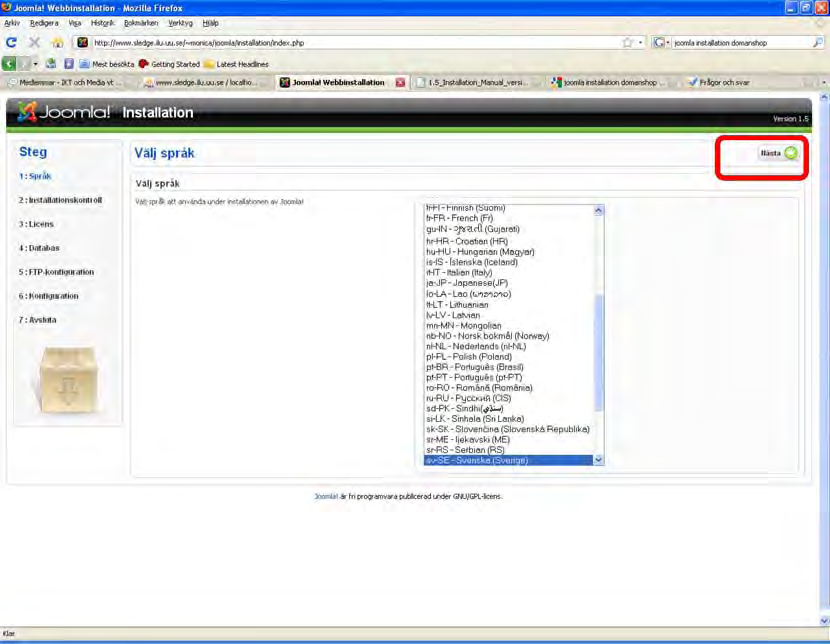Screen dimensions: 830x644
Task: Select step 6: Konfiguration
Action: click(48, 296)
